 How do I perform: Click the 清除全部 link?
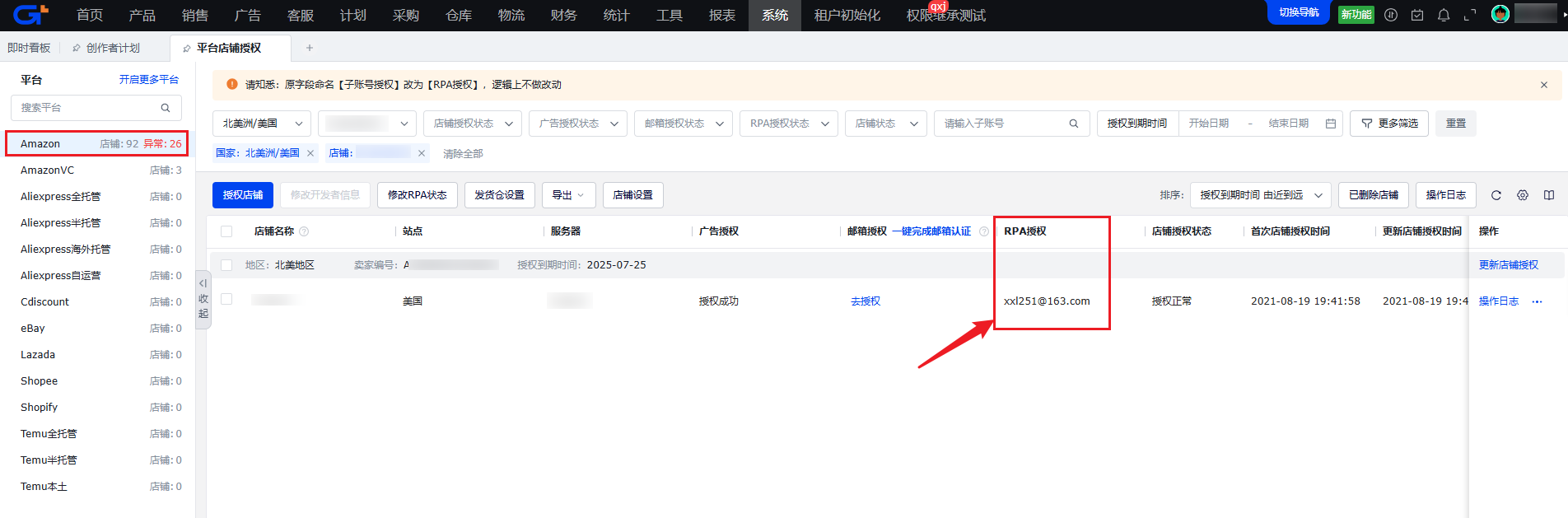(x=463, y=154)
